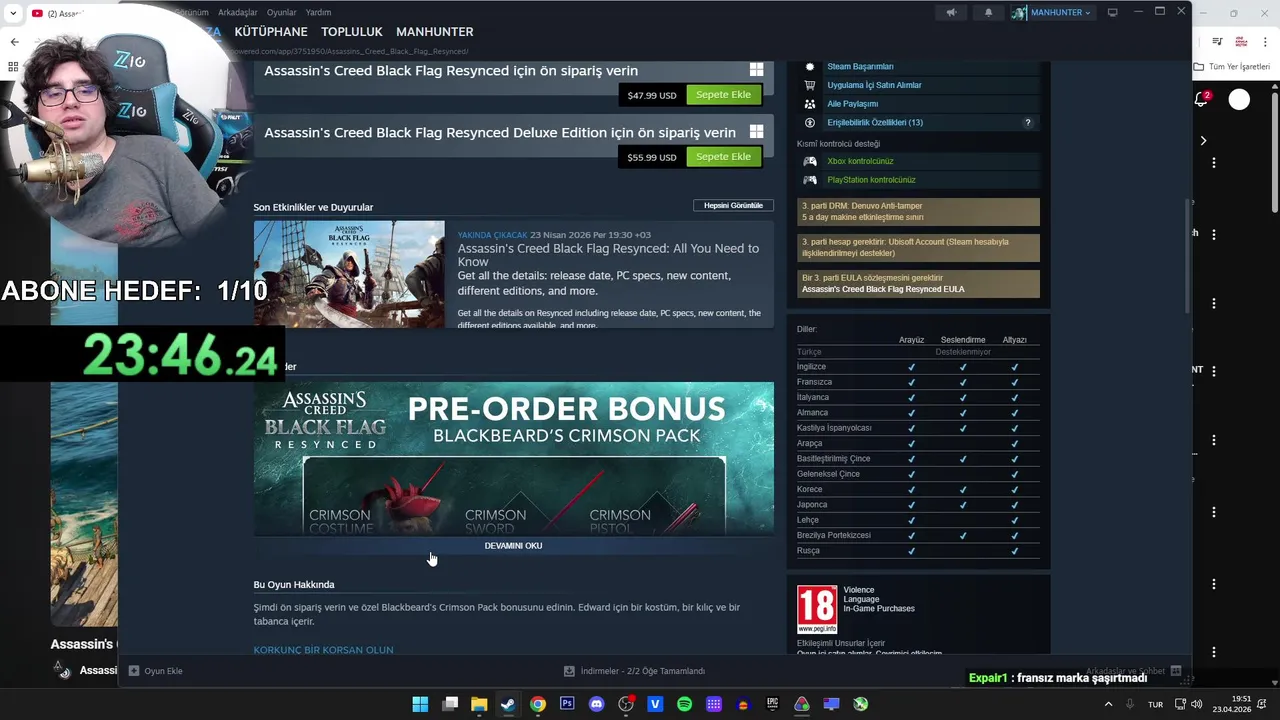Click the Denuvo Anti-tamper DRM notice
1280x720 pixels.
tap(918, 212)
